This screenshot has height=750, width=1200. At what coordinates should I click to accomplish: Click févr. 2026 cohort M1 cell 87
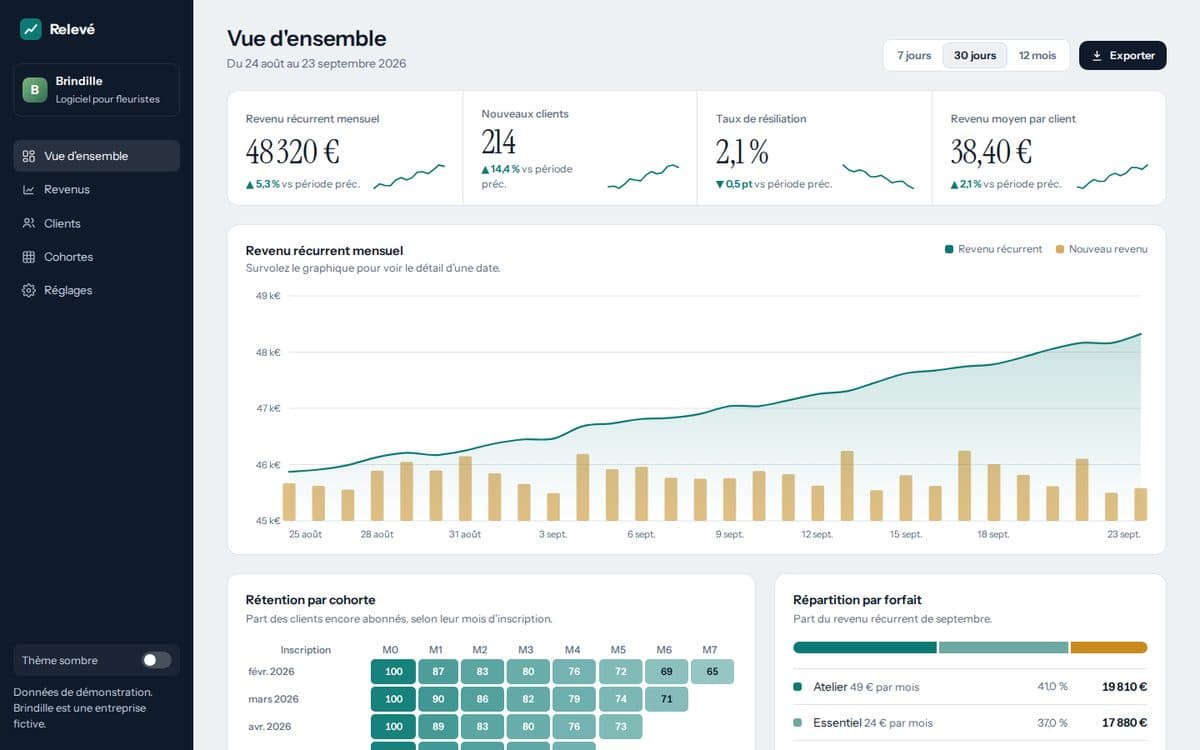tap(438, 671)
